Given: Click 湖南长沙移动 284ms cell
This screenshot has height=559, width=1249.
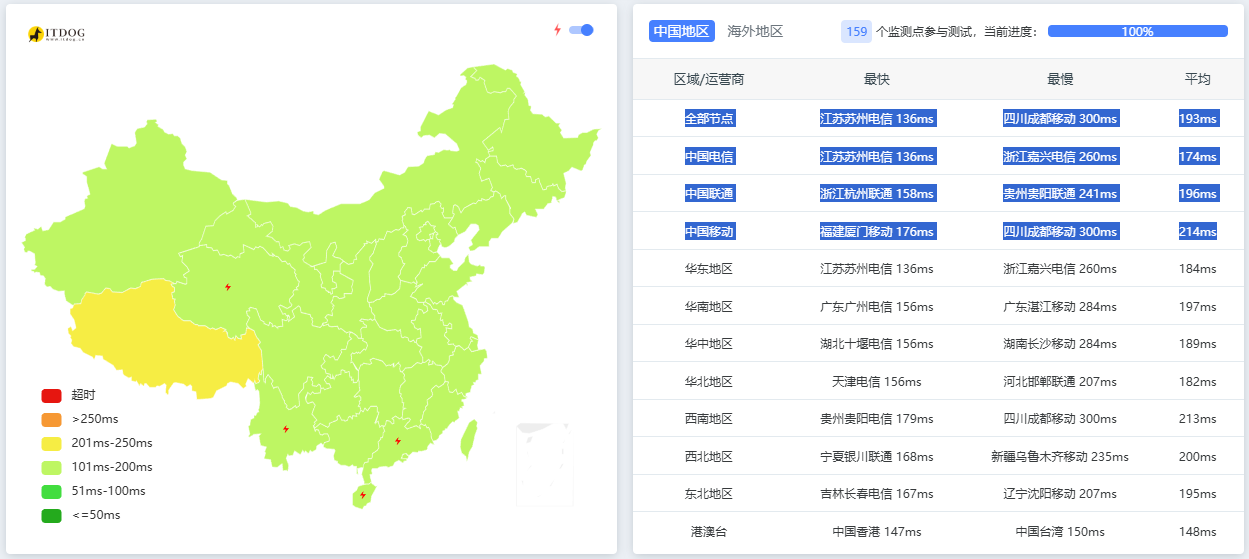Looking at the screenshot, I should click(1060, 344).
